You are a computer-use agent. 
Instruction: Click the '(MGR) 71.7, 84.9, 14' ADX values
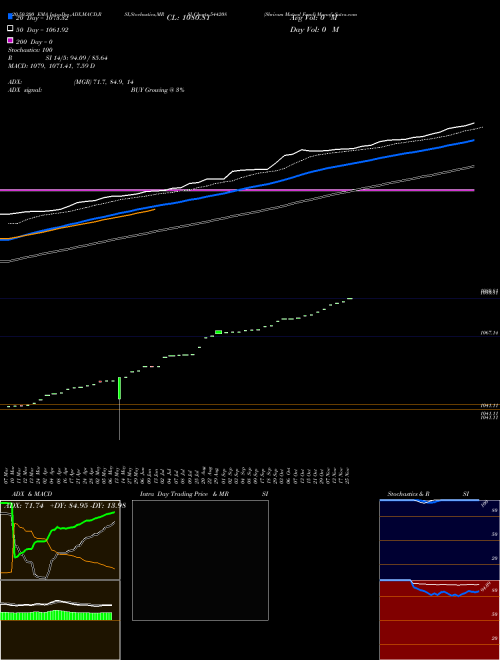[x=104, y=82]
